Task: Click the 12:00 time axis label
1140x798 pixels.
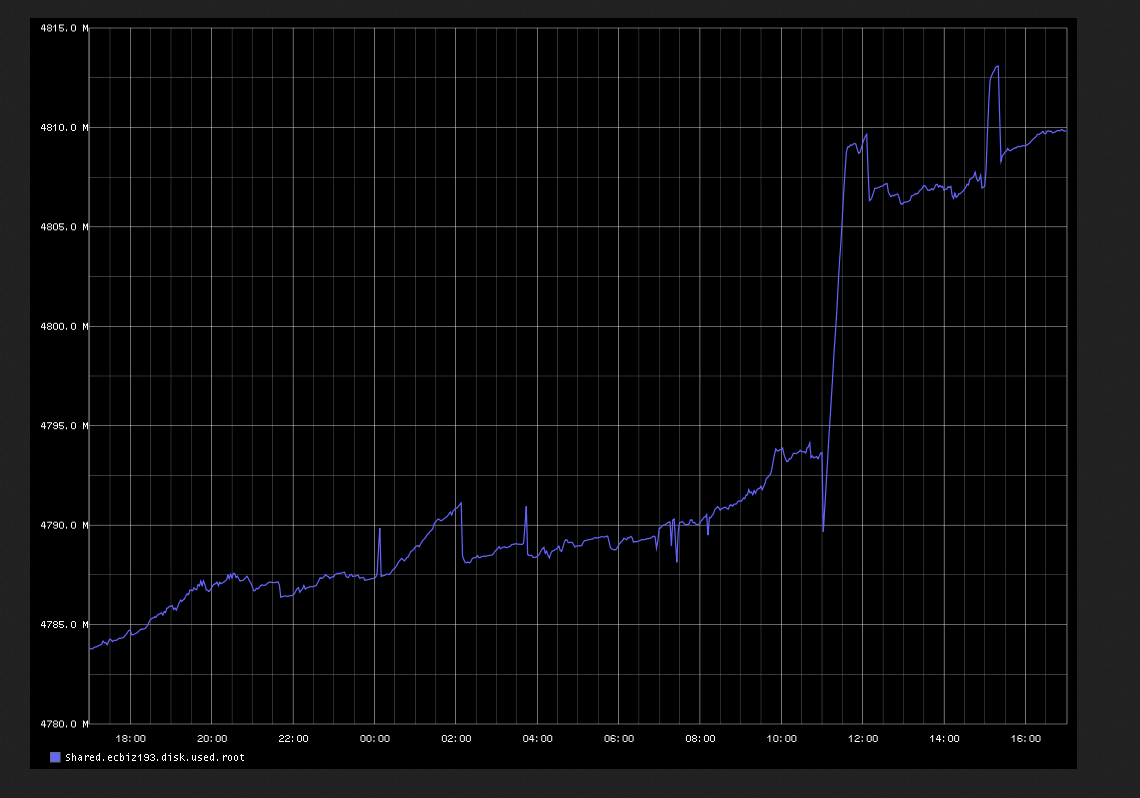Action: tap(863, 739)
